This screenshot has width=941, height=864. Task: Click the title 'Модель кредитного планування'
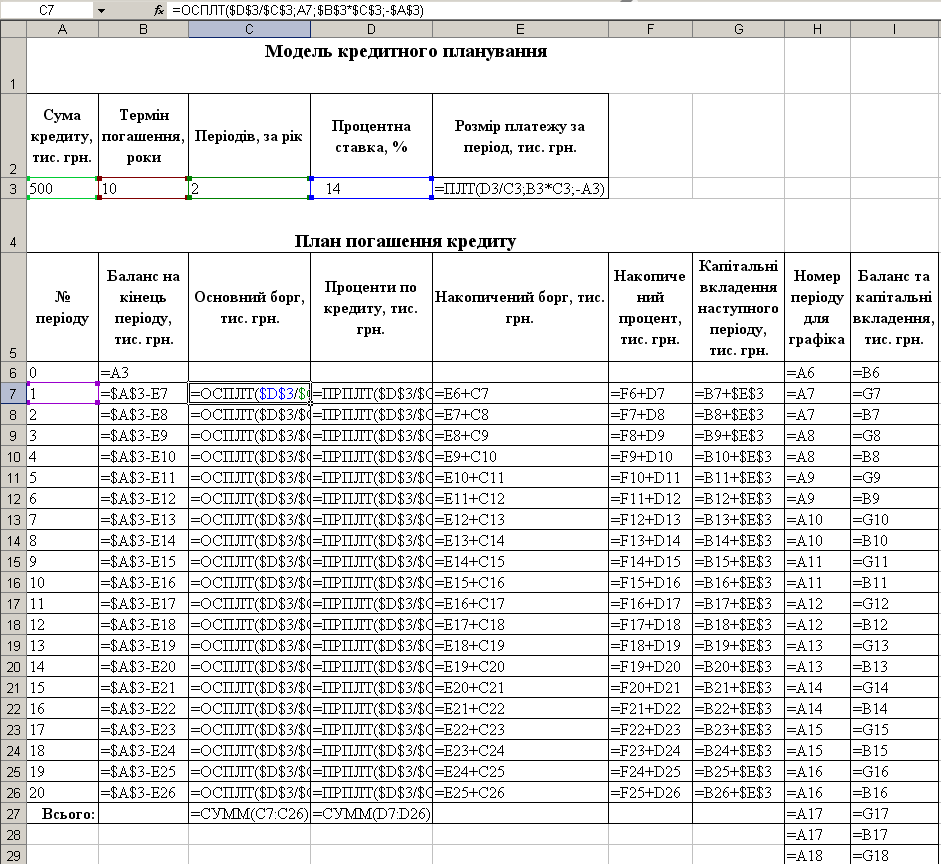click(x=406, y=51)
